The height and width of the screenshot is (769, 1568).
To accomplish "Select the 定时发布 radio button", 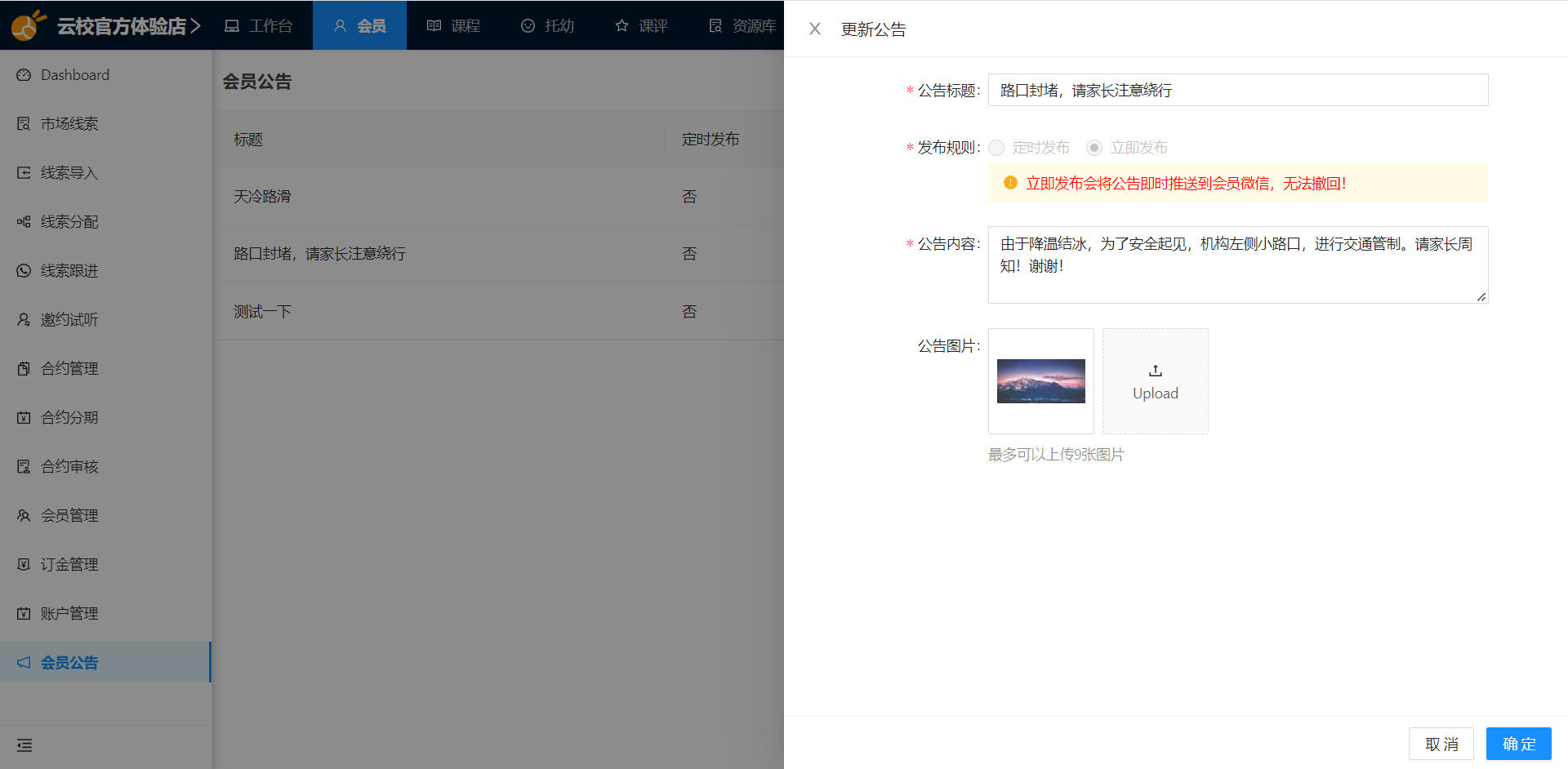I will click(996, 148).
